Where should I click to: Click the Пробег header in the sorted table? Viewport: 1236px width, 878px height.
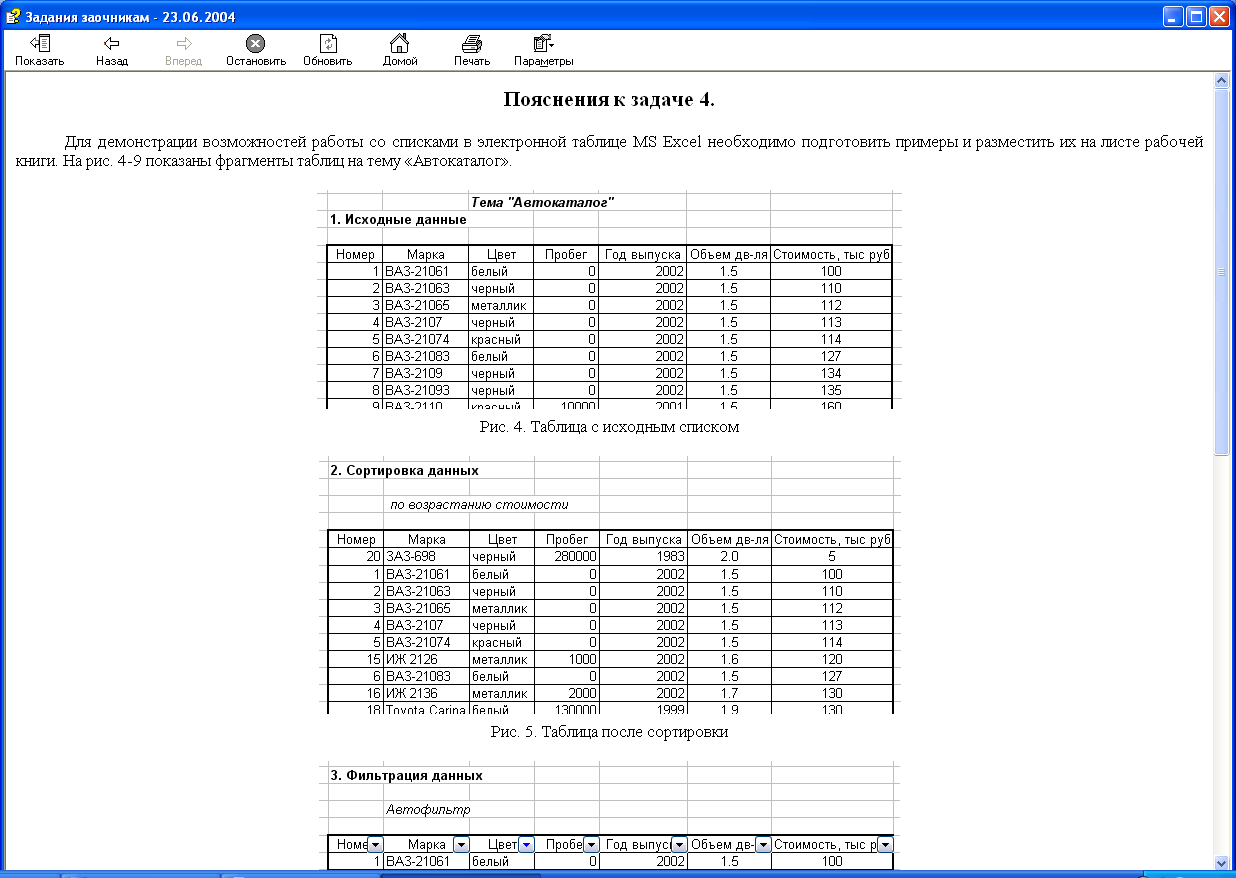coord(566,540)
